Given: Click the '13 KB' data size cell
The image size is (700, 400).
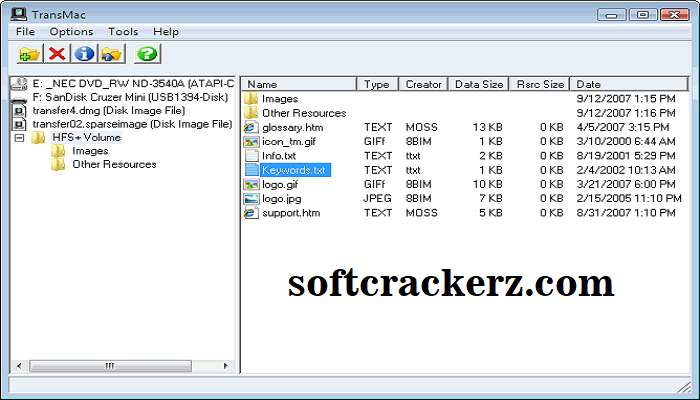Looking at the screenshot, I should pos(488,127).
